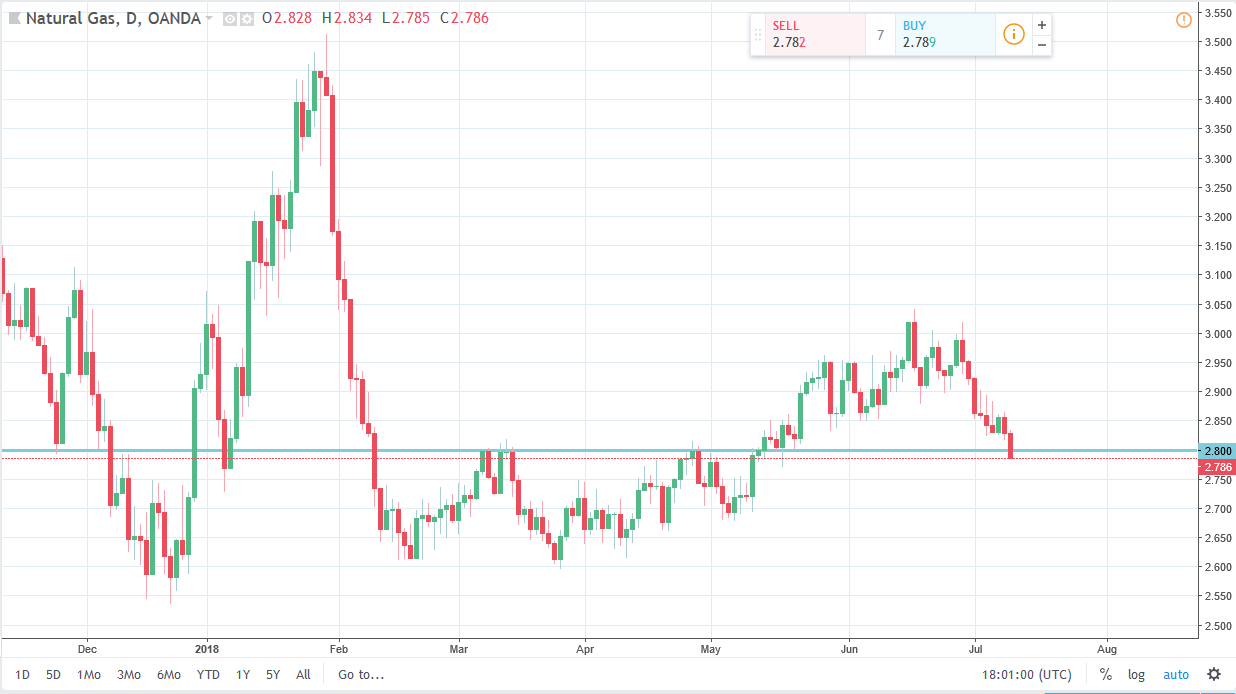Screen dimensions: 1236x694
Task: Select the YTD time range
Action: (208, 674)
